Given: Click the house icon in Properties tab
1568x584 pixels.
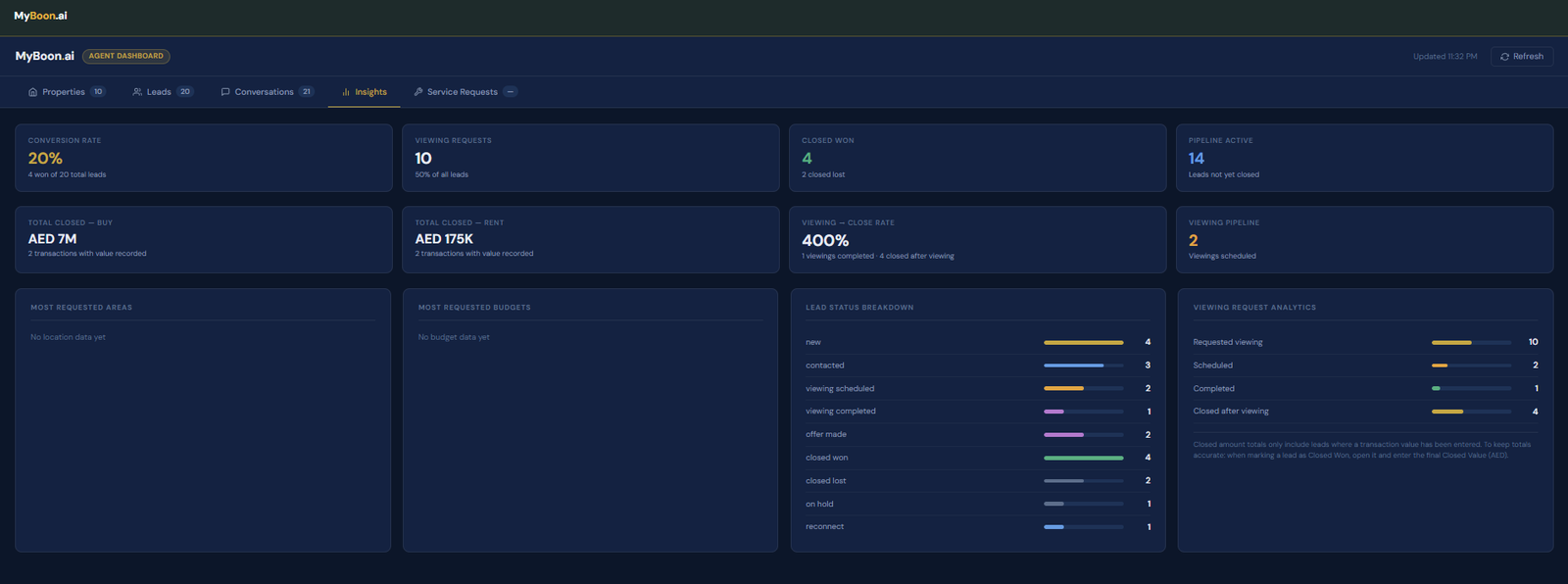Looking at the screenshot, I should (x=32, y=92).
